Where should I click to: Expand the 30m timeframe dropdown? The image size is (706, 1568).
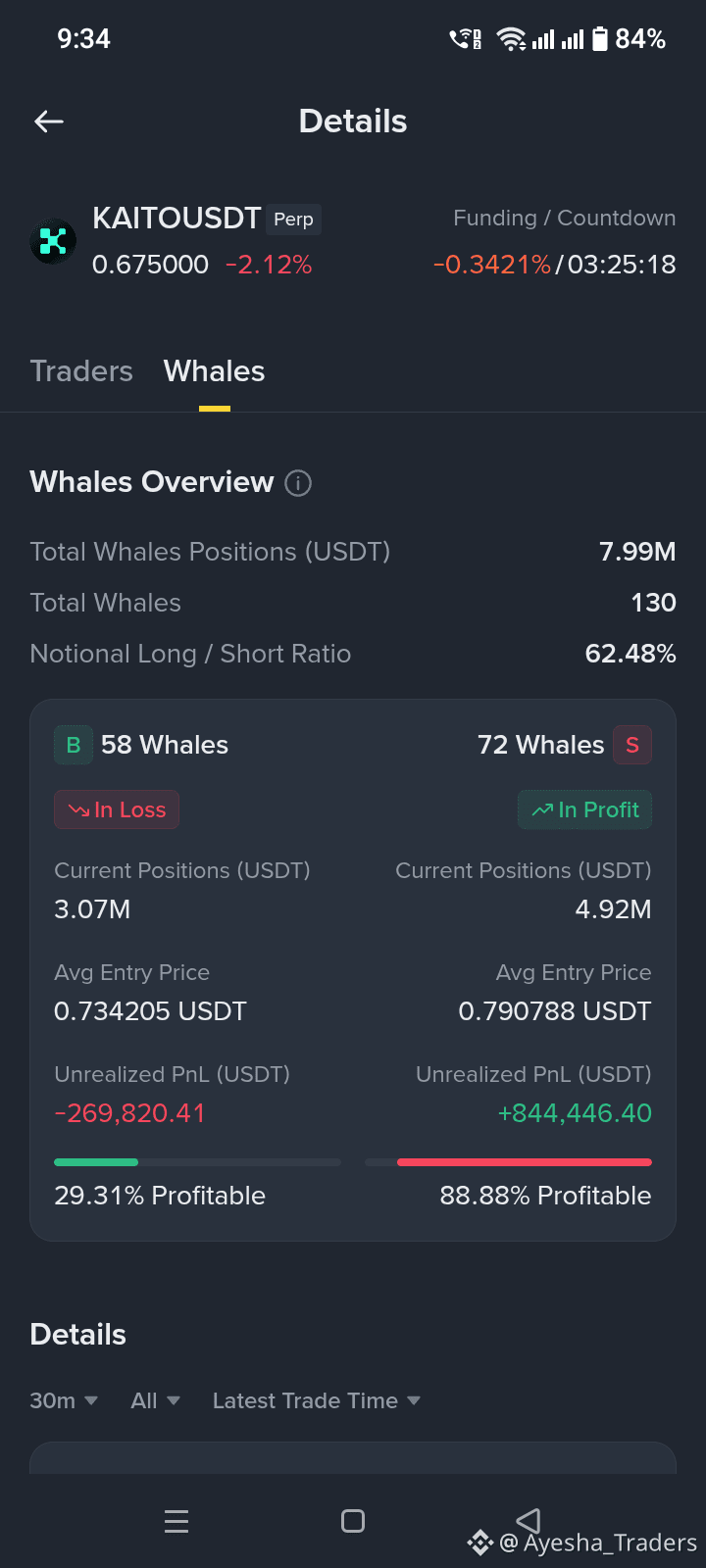[x=64, y=1400]
